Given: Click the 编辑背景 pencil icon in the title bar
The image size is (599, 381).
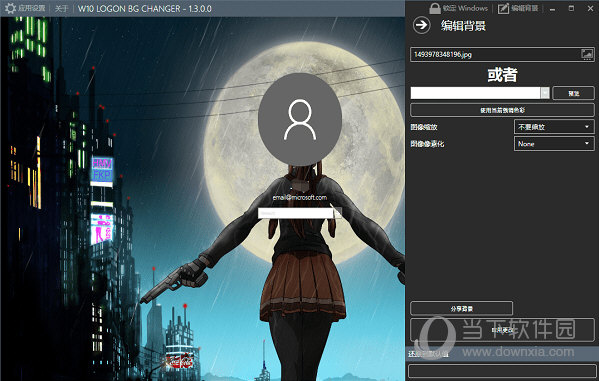Looking at the screenshot, I should pos(503,8).
